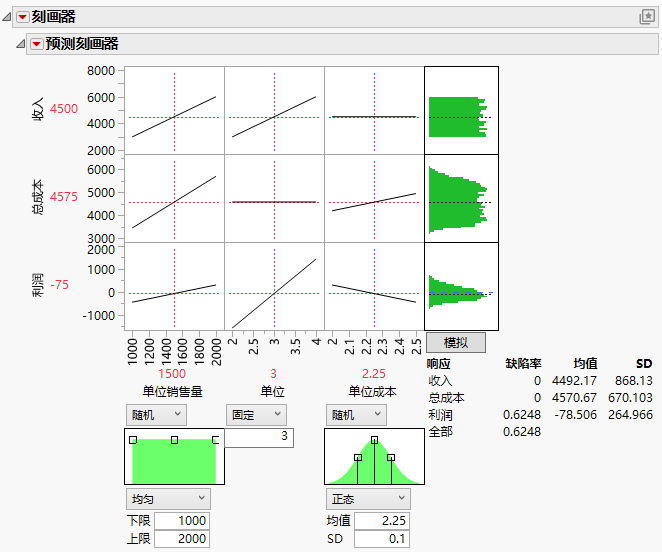This screenshot has height=552, width=662.
Task: Click the red 1500 单位销售量 current value
Action: tap(172, 374)
